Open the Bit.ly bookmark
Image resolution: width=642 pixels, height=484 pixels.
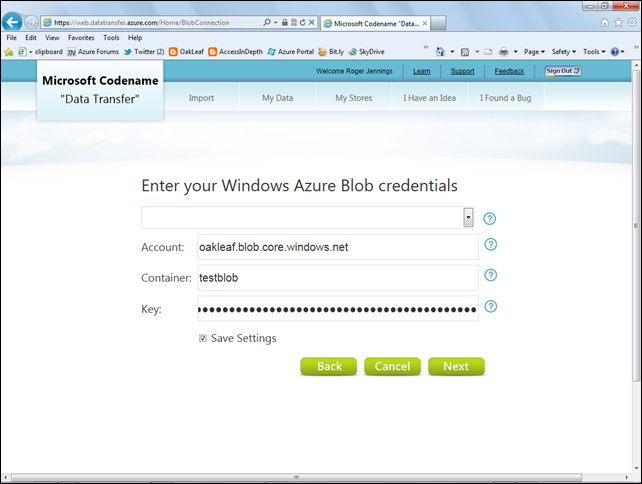click(331, 52)
